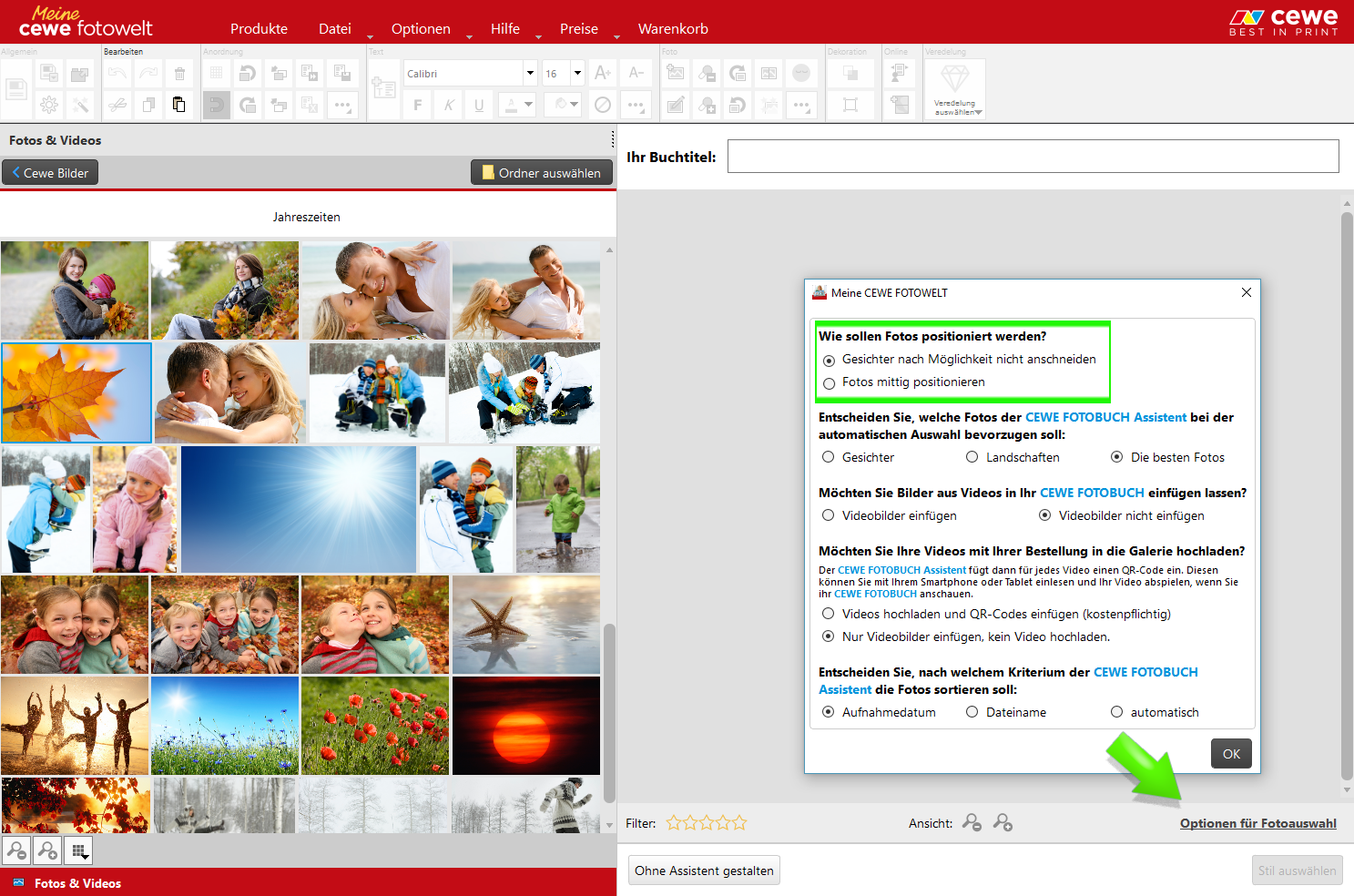Click 'Ohne Assistent gestalten' button
This screenshot has height=896, width=1354.
coord(704,871)
